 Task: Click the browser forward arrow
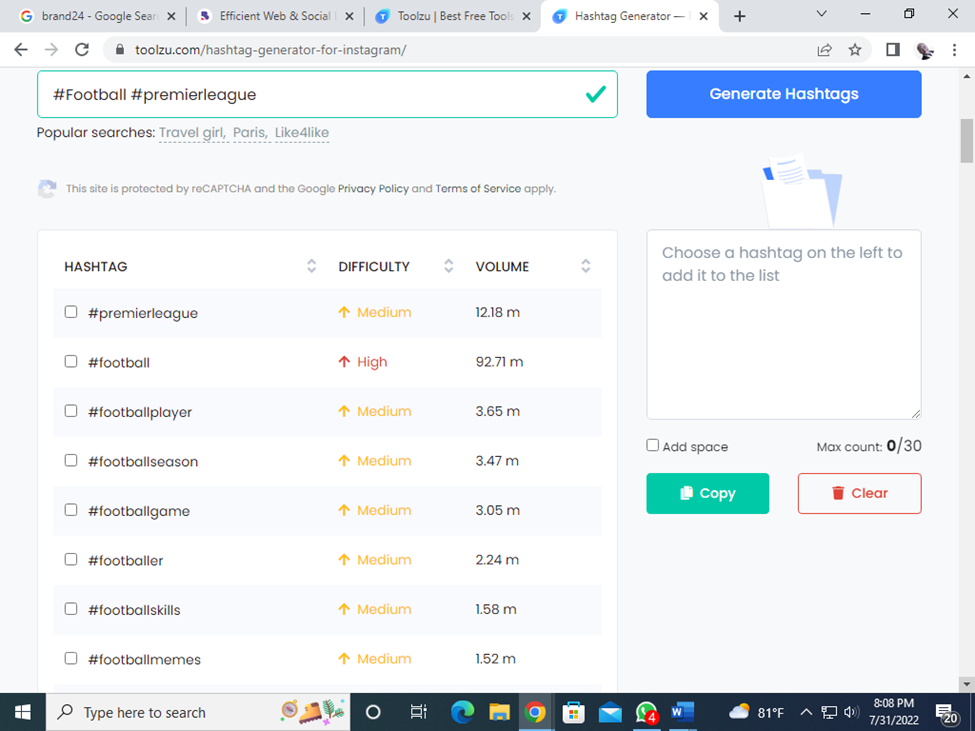[x=52, y=50]
